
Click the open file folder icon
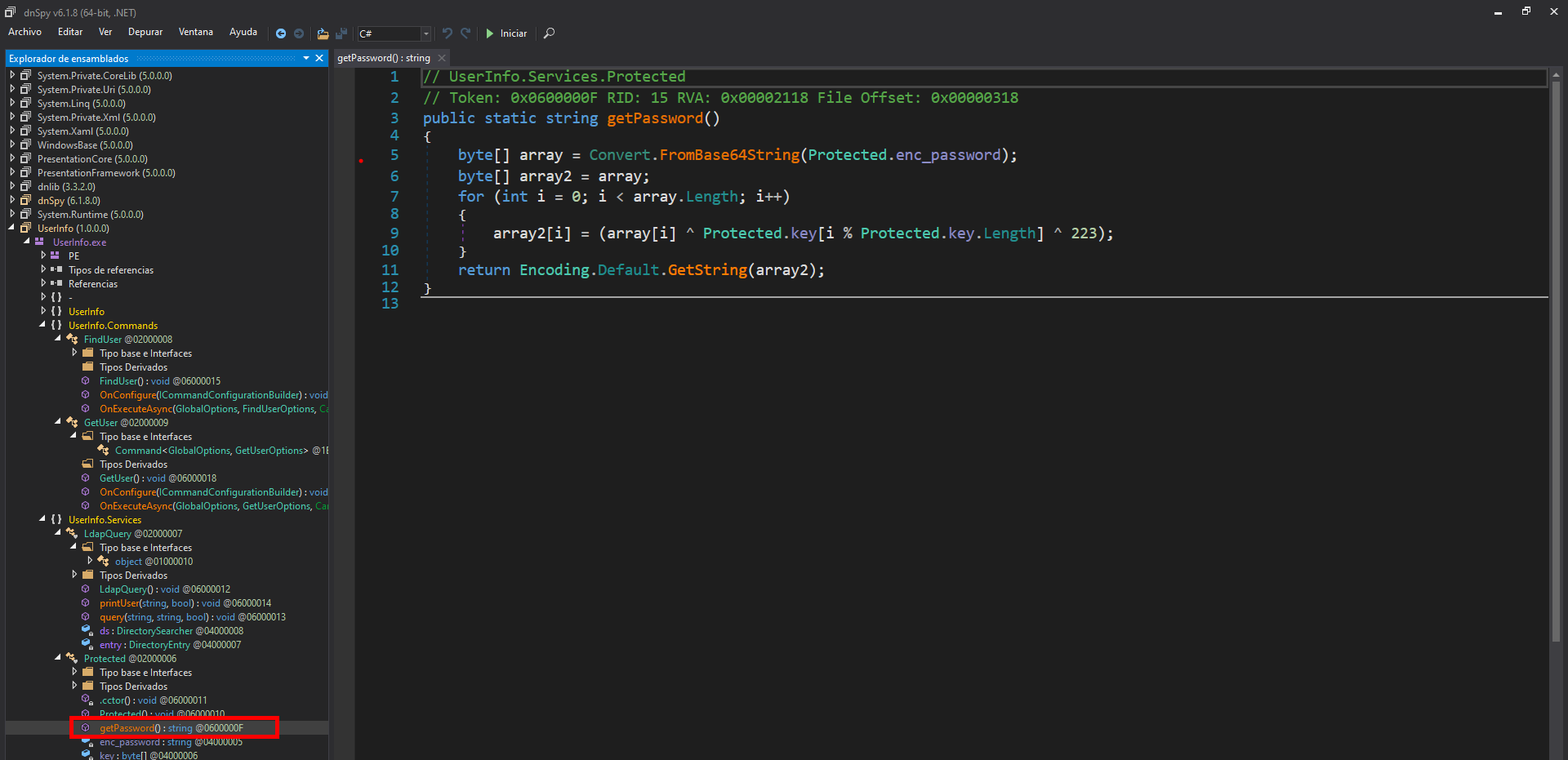323,33
